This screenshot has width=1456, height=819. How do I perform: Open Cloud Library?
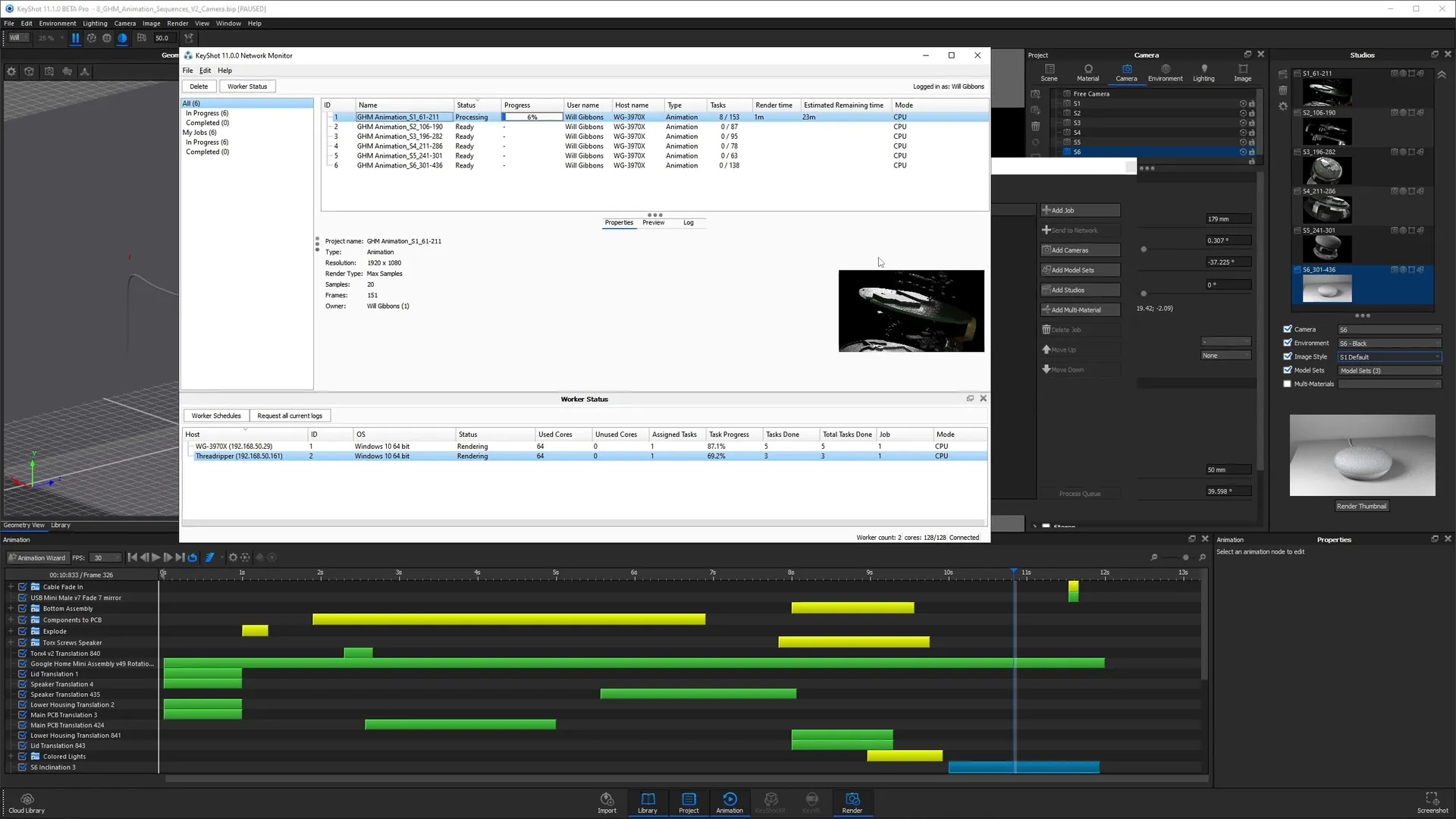point(27,803)
